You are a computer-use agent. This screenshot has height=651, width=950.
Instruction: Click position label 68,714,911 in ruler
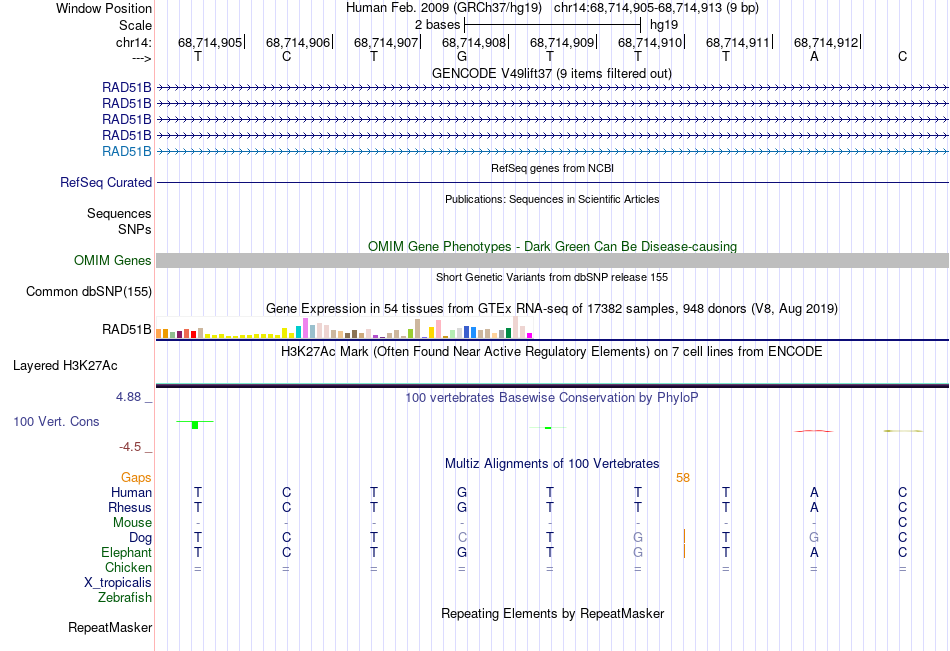[x=738, y=42]
